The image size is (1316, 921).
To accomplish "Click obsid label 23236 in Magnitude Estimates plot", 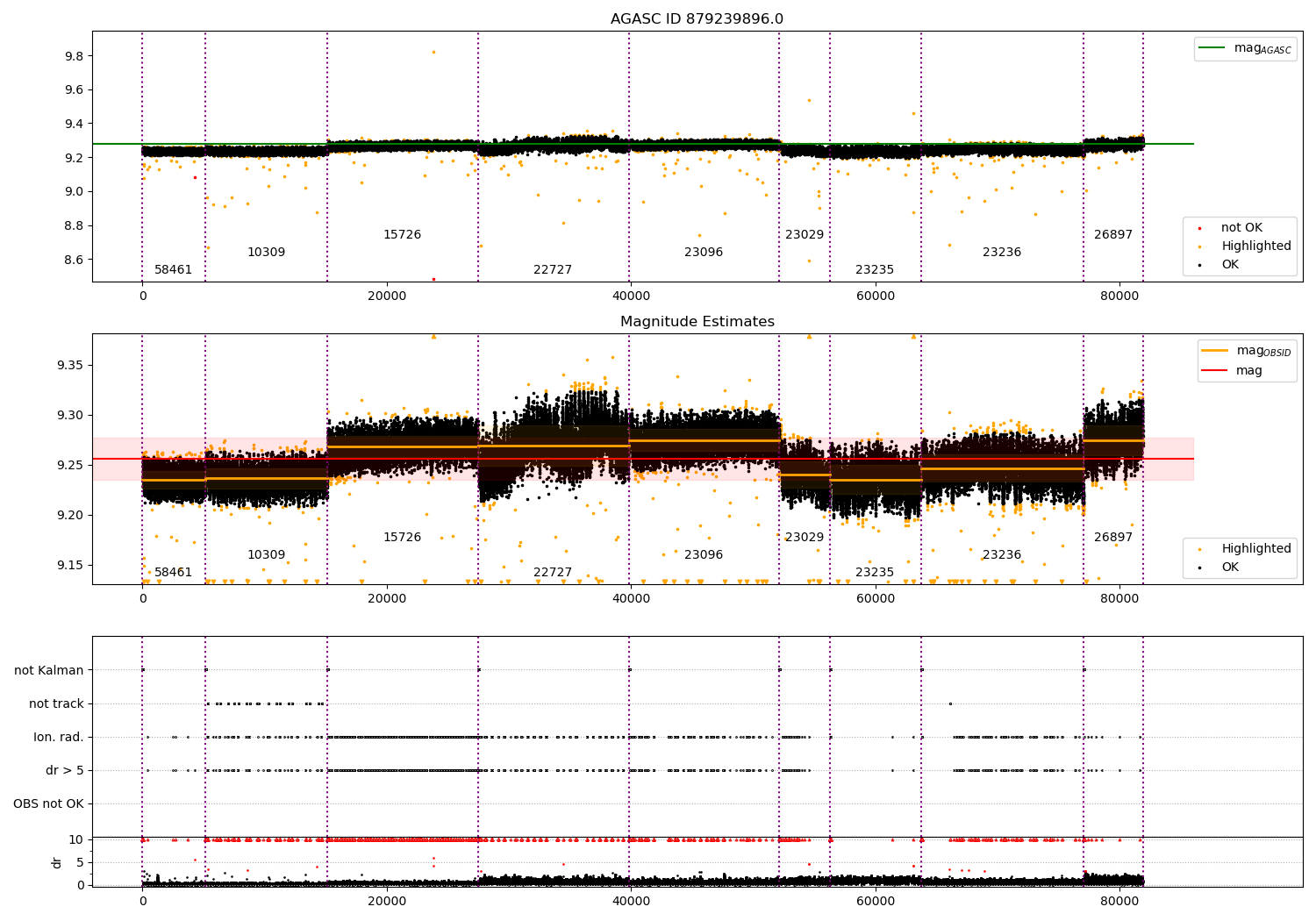I will (1002, 554).
